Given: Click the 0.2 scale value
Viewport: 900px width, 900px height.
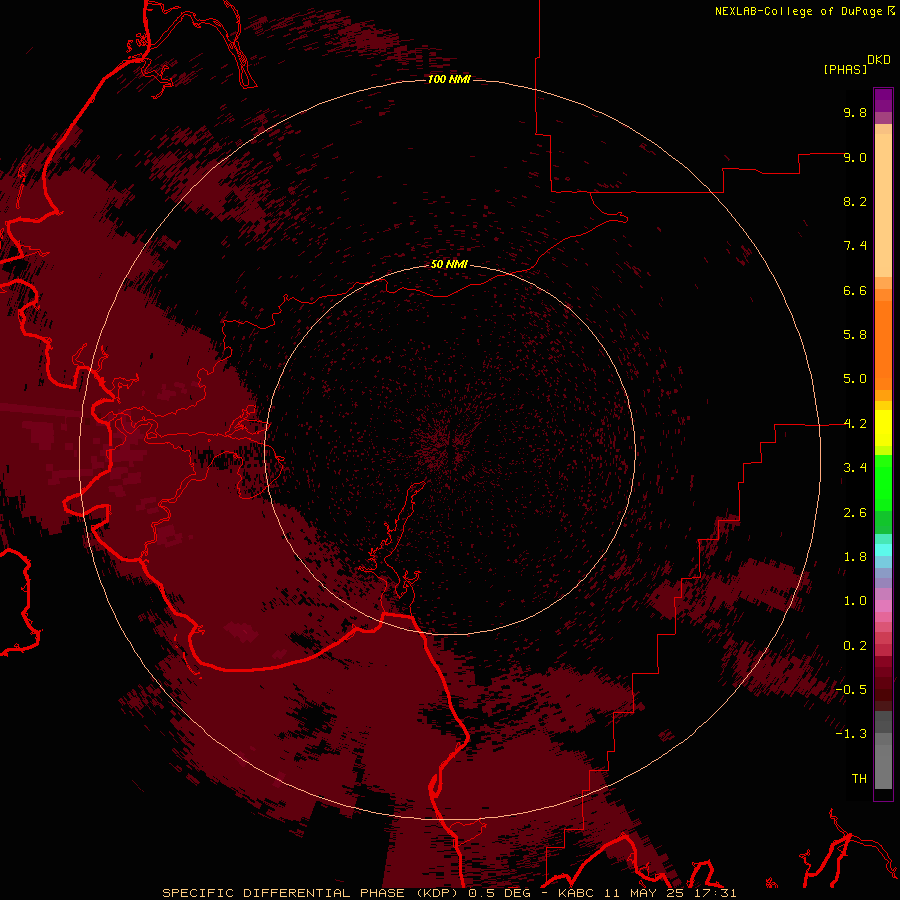Looking at the screenshot, I should point(855,646).
